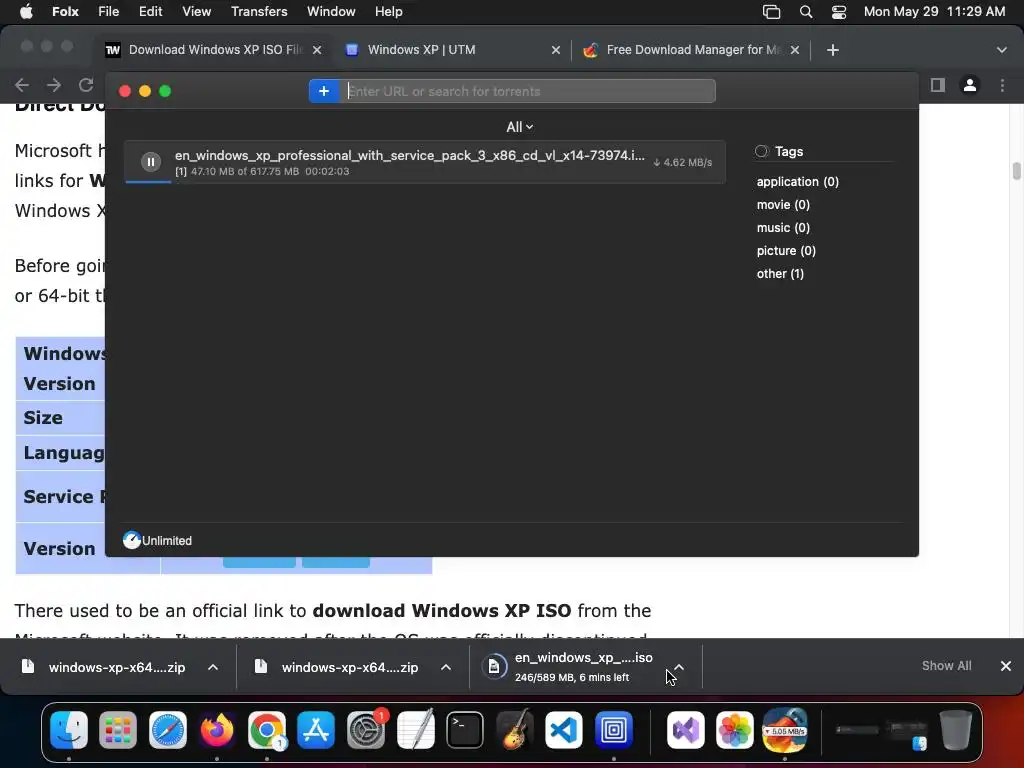Go forward in Chrome
This screenshot has width=1024, height=768.
coord(54,85)
